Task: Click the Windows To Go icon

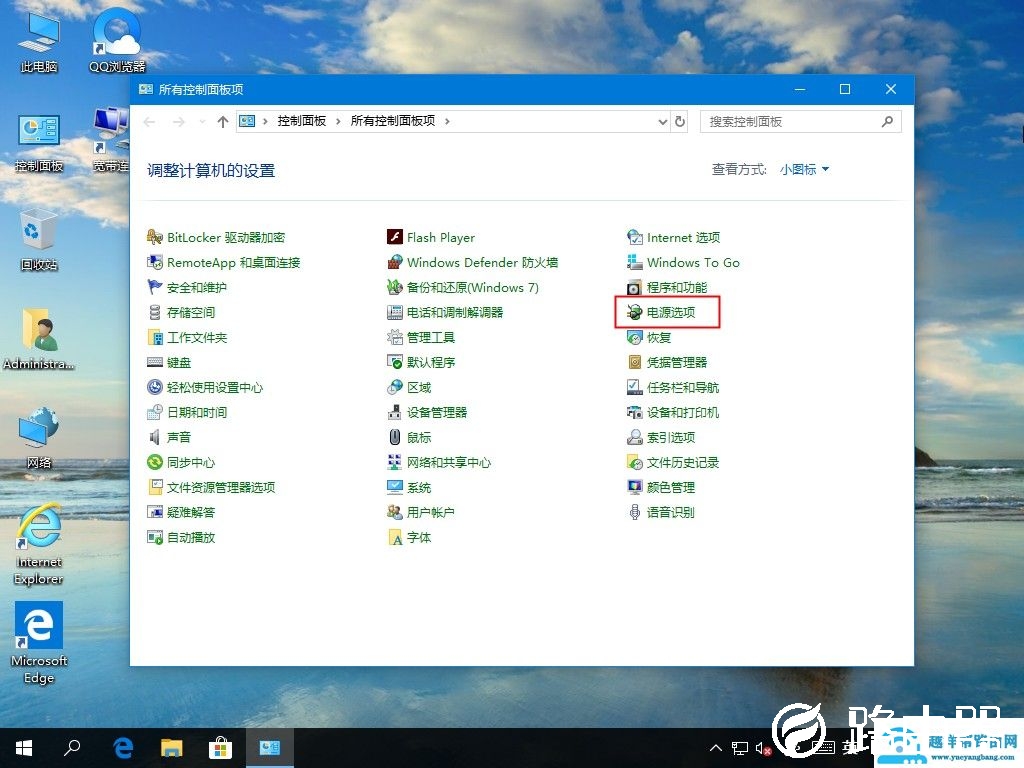Action: 635,263
